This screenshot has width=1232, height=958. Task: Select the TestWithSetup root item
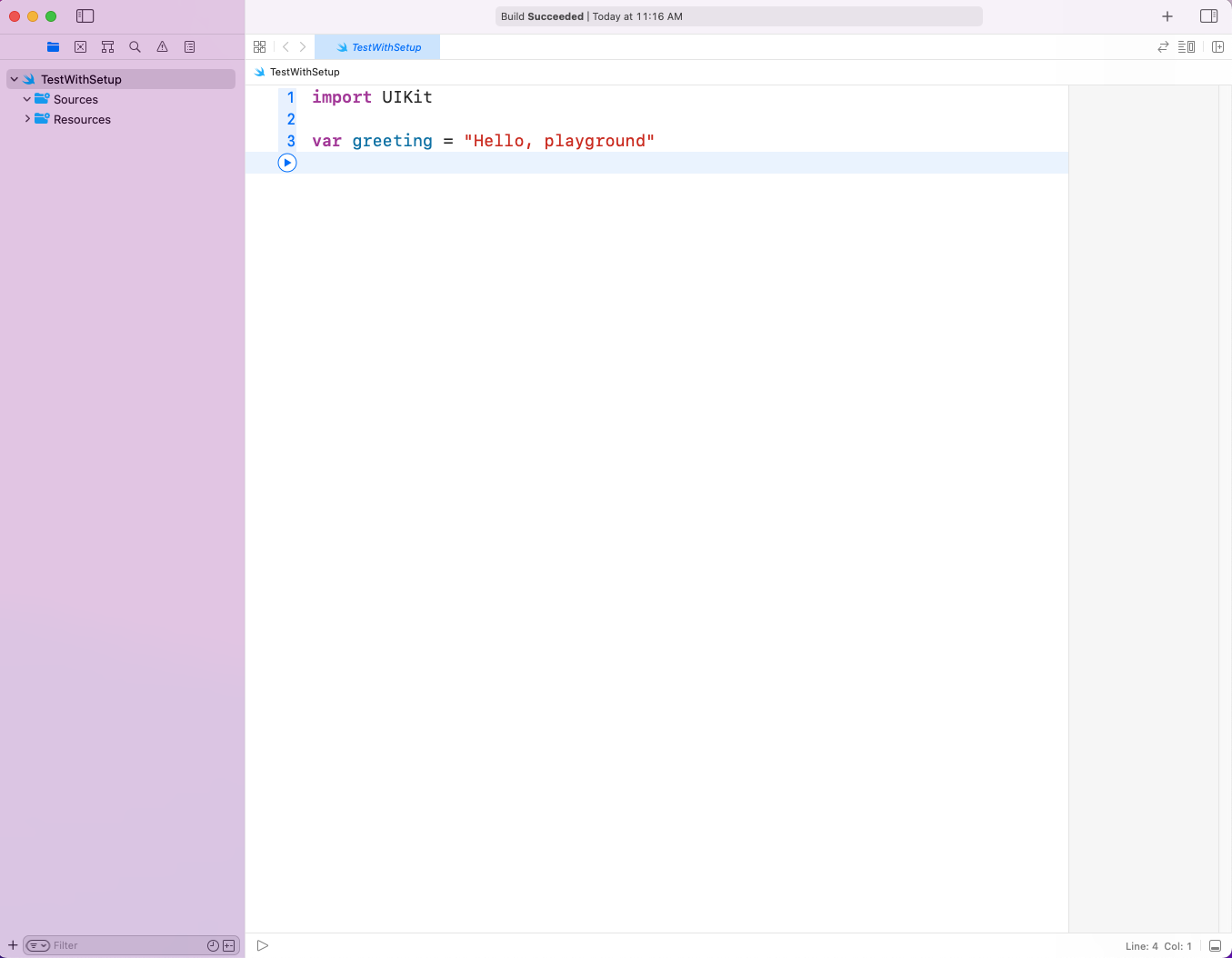121,79
